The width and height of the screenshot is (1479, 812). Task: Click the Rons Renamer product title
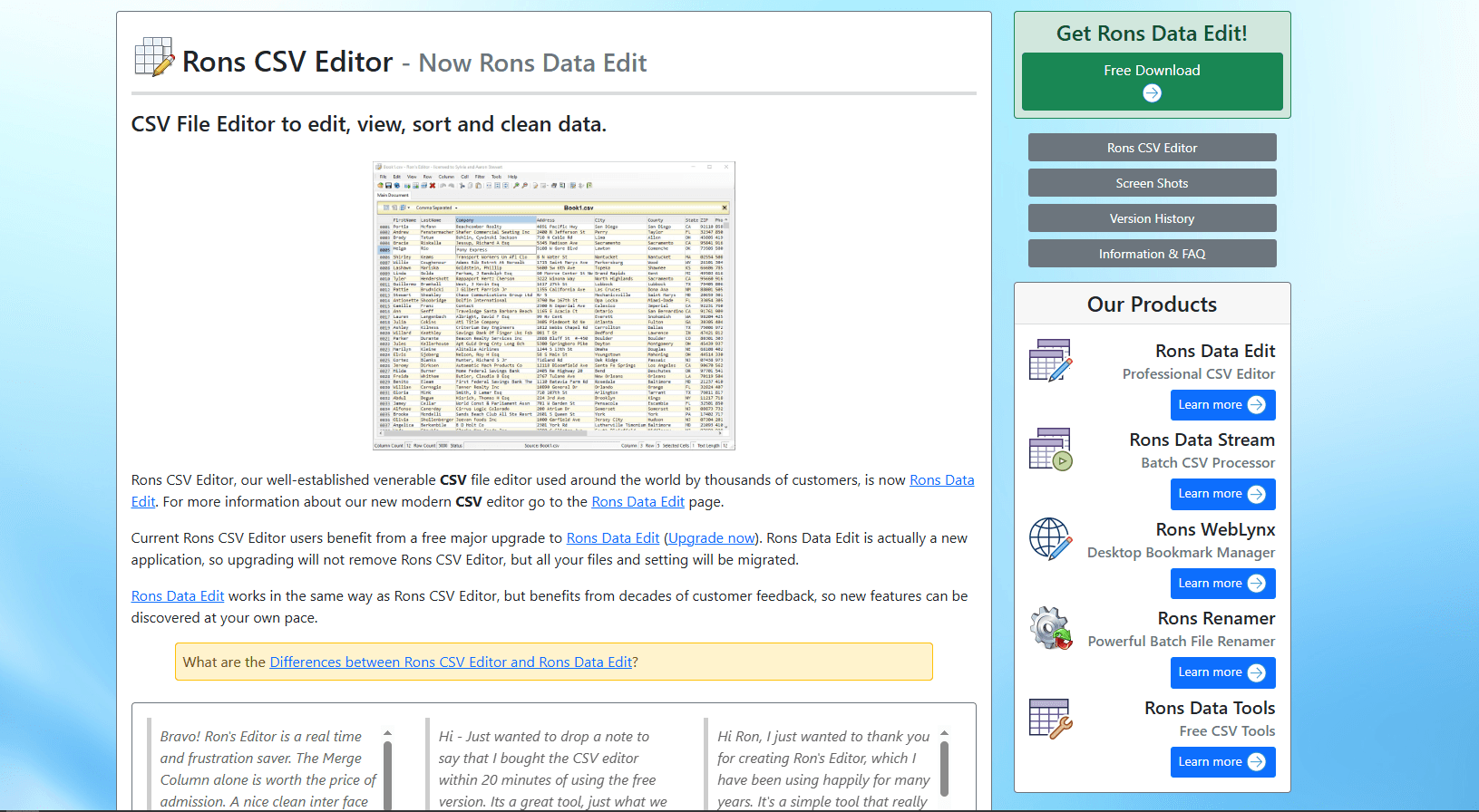[1217, 618]
